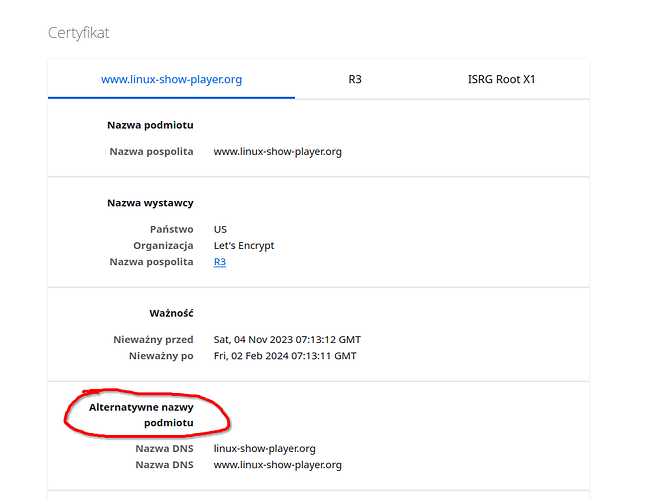Click the Państwo label
661x500 pixels.
click(172, 229)
